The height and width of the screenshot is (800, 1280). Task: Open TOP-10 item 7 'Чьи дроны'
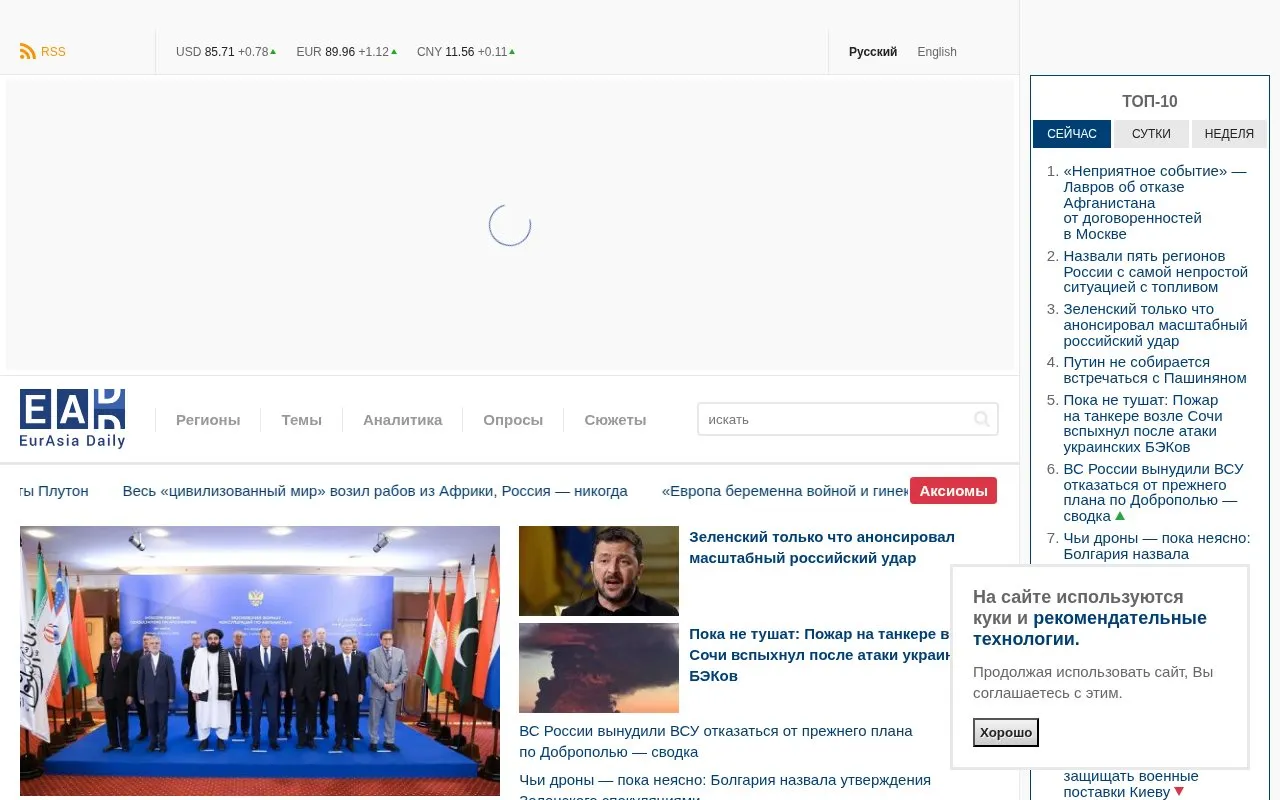click(1156, 545)
